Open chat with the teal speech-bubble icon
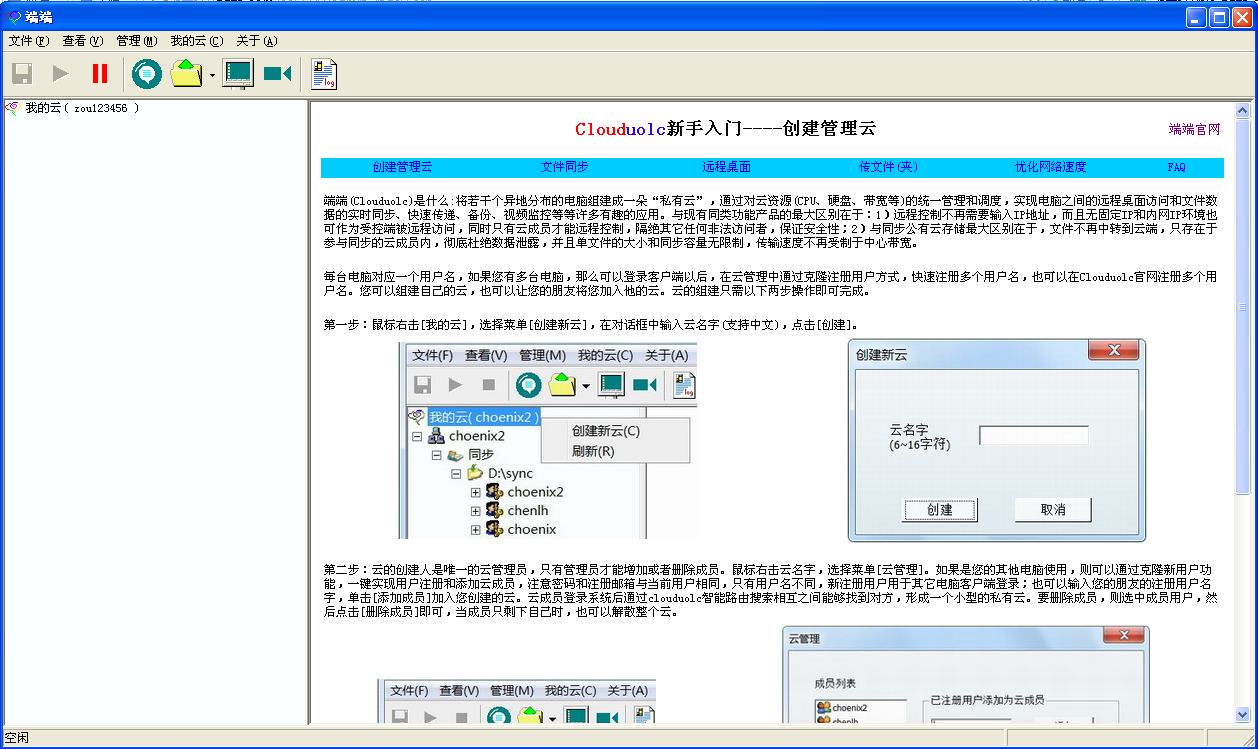The image size is (1258, 749). pos(147,74)
